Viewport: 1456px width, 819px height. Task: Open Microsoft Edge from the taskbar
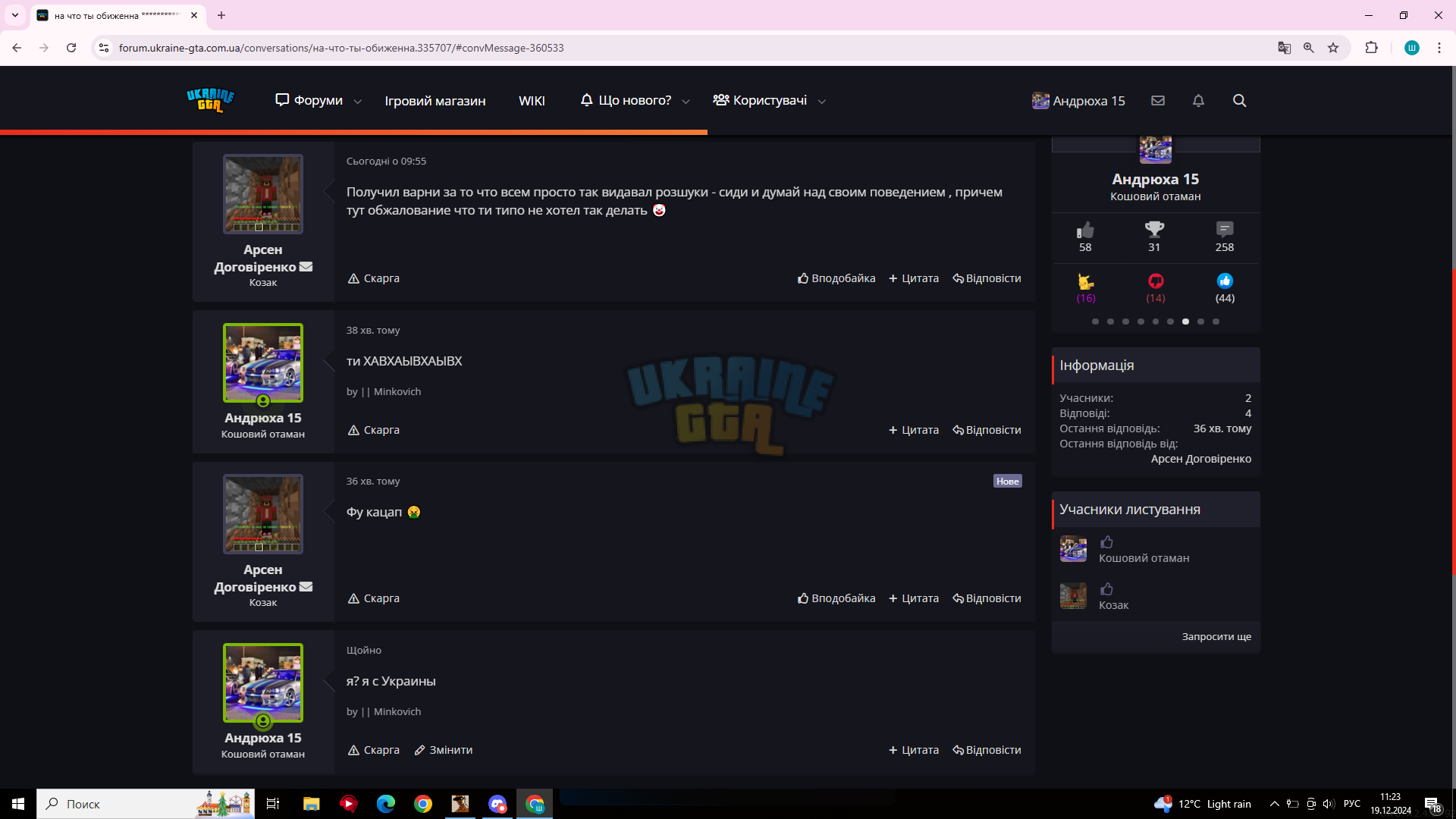386,804
